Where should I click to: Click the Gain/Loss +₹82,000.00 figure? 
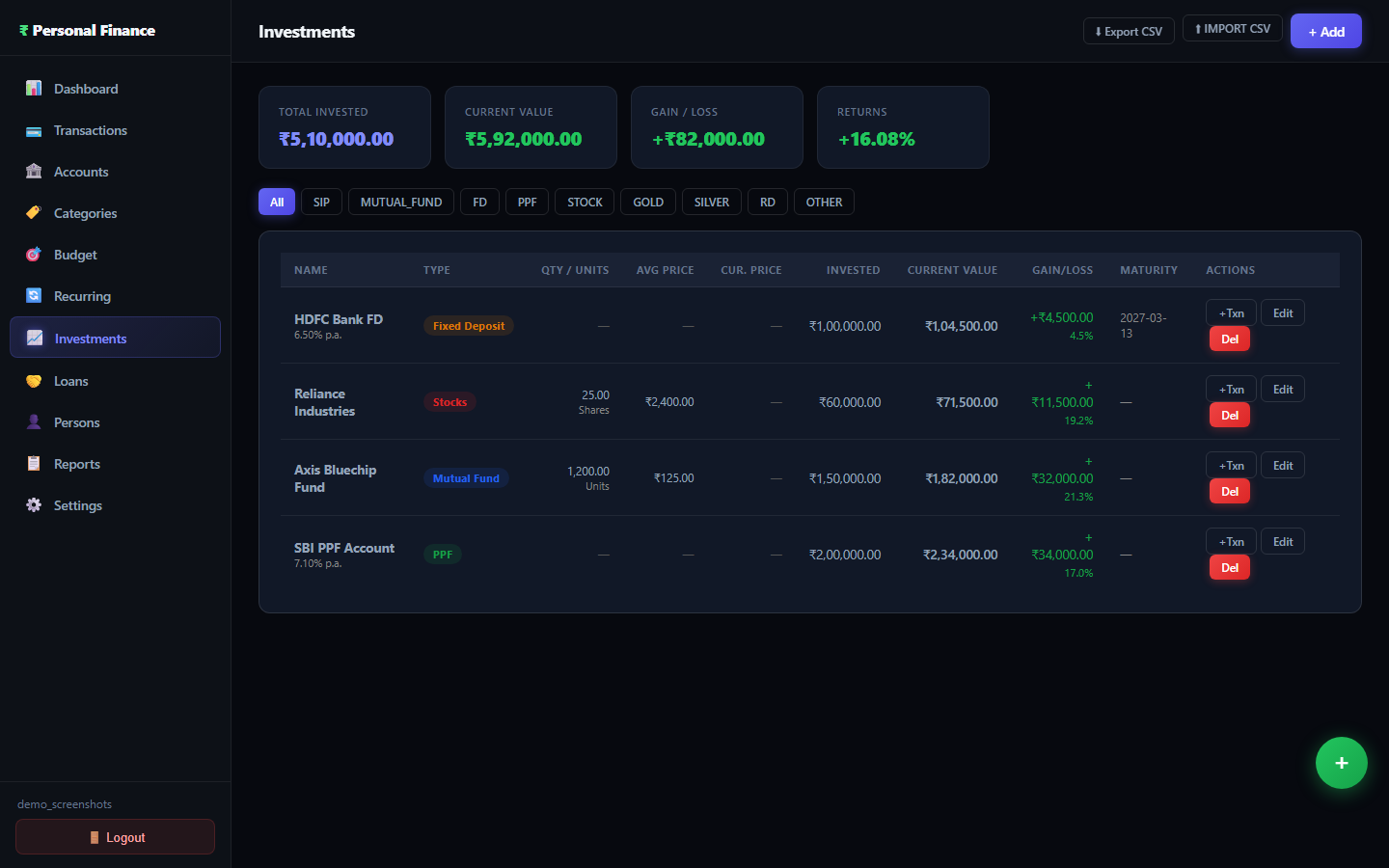coord(708,139)
